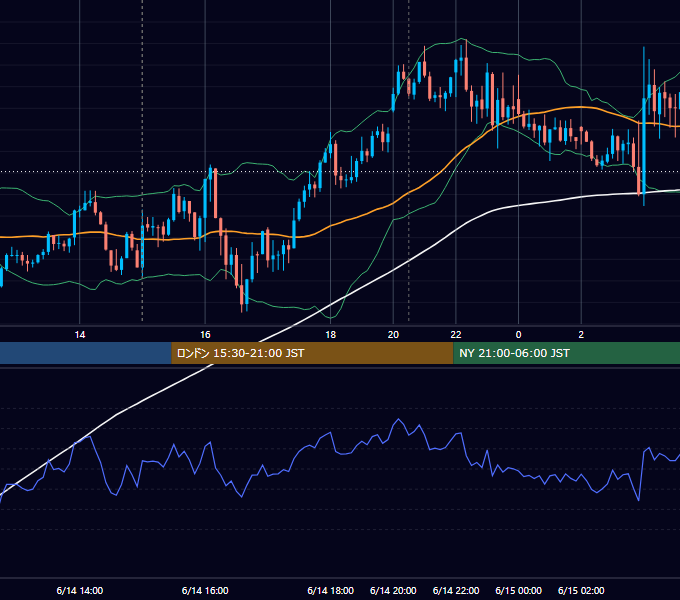The height and width of the screenshot is (600, 680).
Task: Click the 6/14 18:00 date label
Action: 330,590
